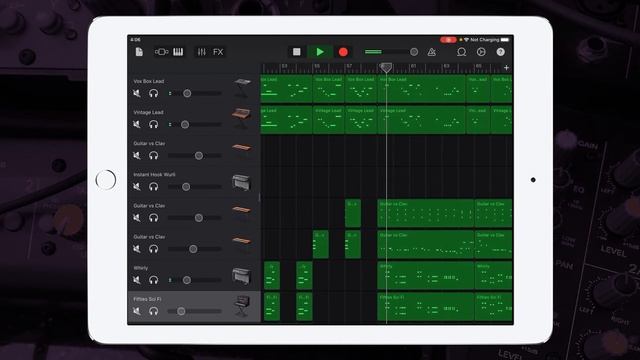Select the playhead marker on ruler
The image size is (640, 360).
click(x=386, y=68)
